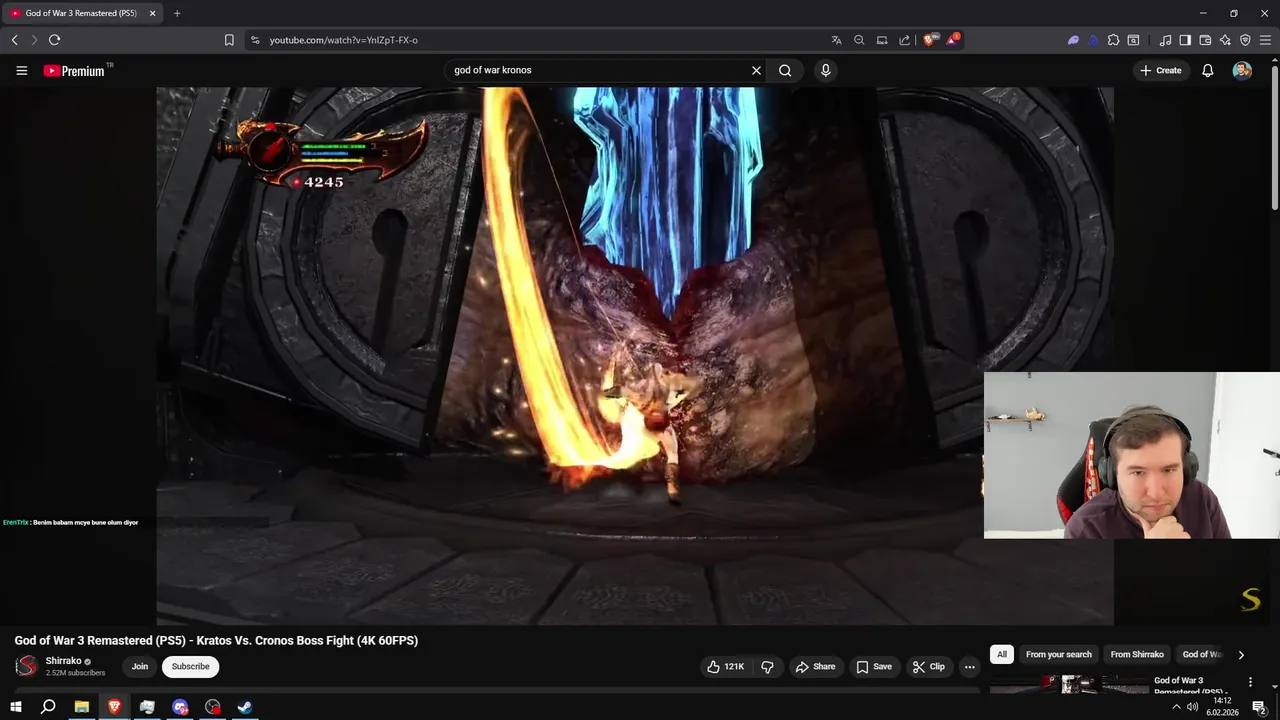The width and height of the screenshot is (1280, 720).
Task: Open Brave Shields lion icon
Action: pyautogui.click(x=930, y=40)
